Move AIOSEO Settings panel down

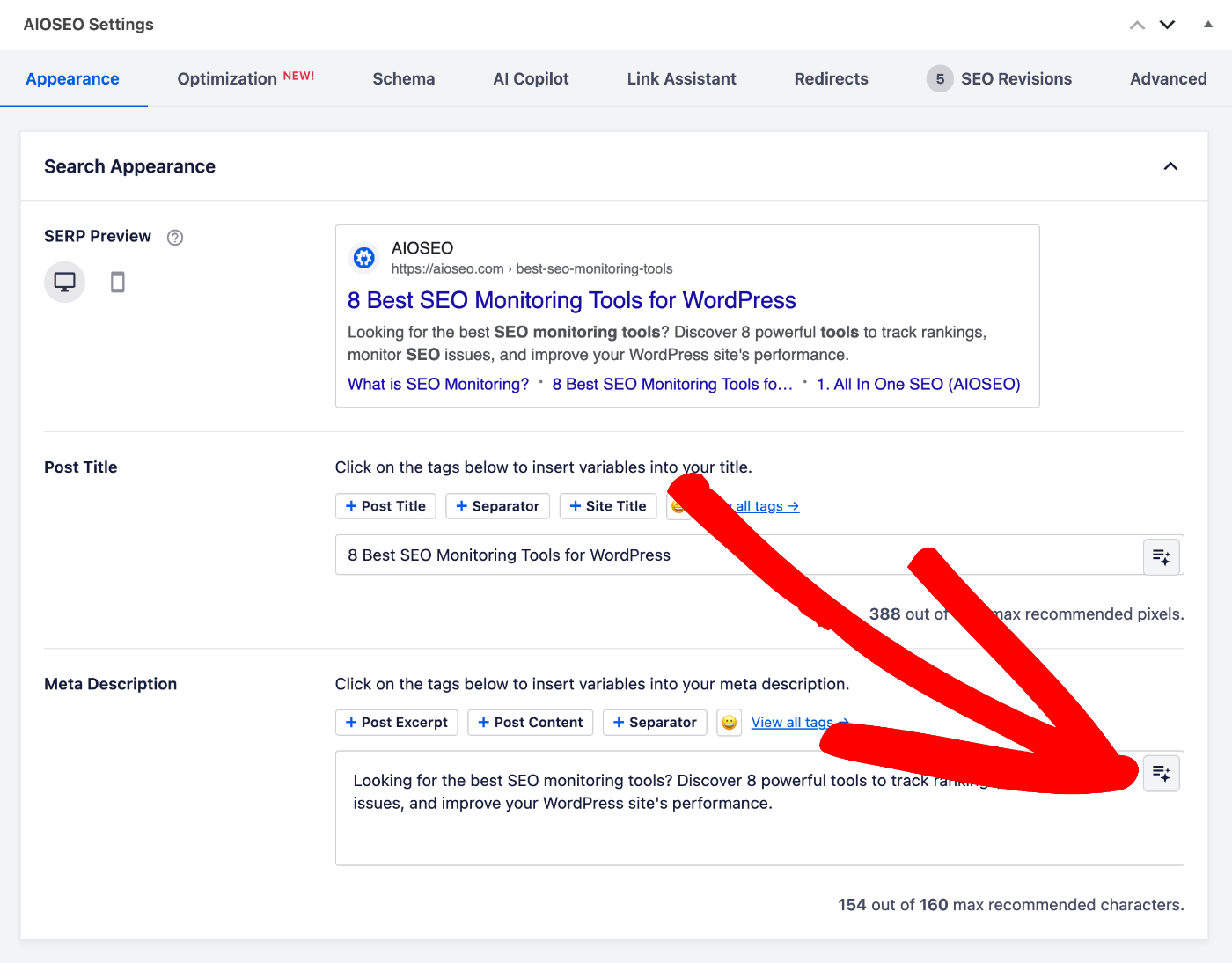(1168, 25)
